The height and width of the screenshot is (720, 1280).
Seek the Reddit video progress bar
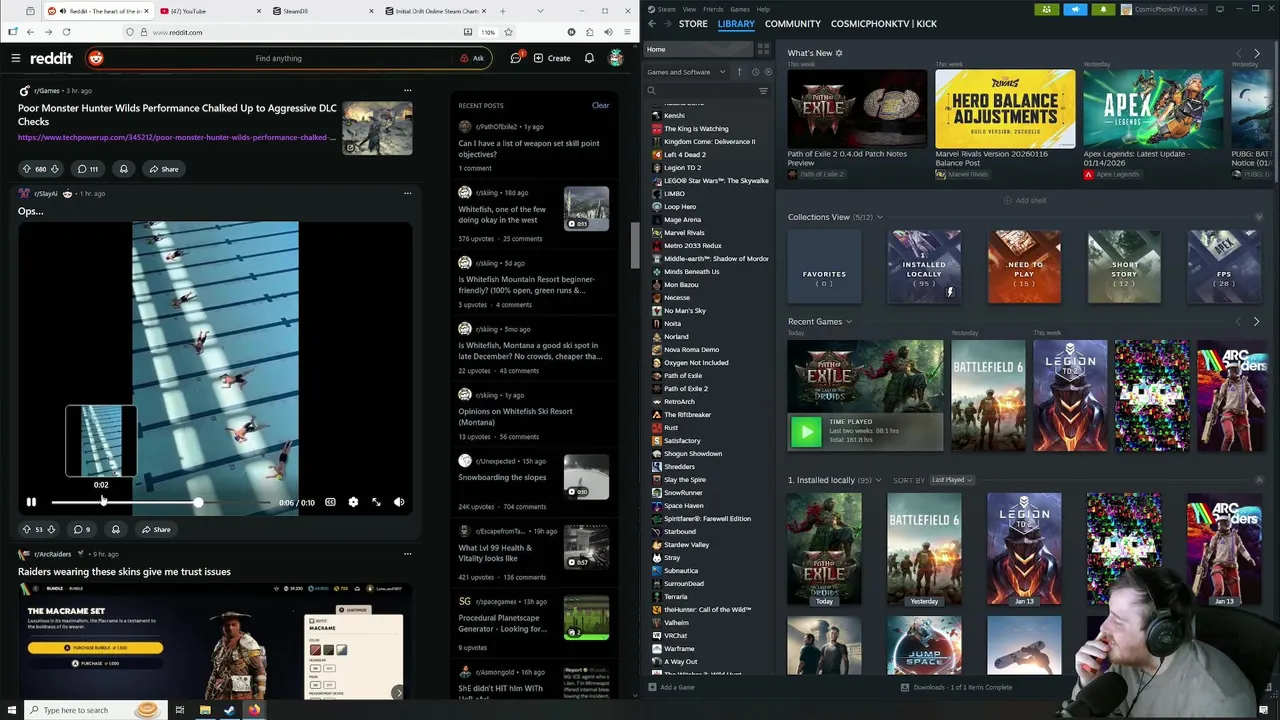click(161, 502)
